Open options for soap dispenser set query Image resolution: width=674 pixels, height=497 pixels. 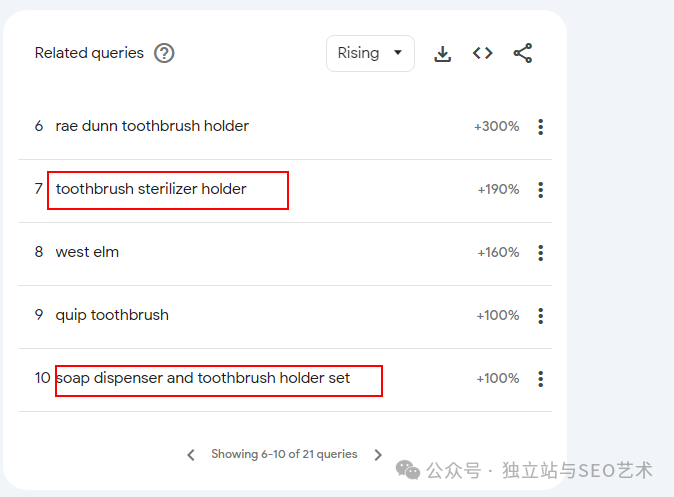(x=541, y=379)
